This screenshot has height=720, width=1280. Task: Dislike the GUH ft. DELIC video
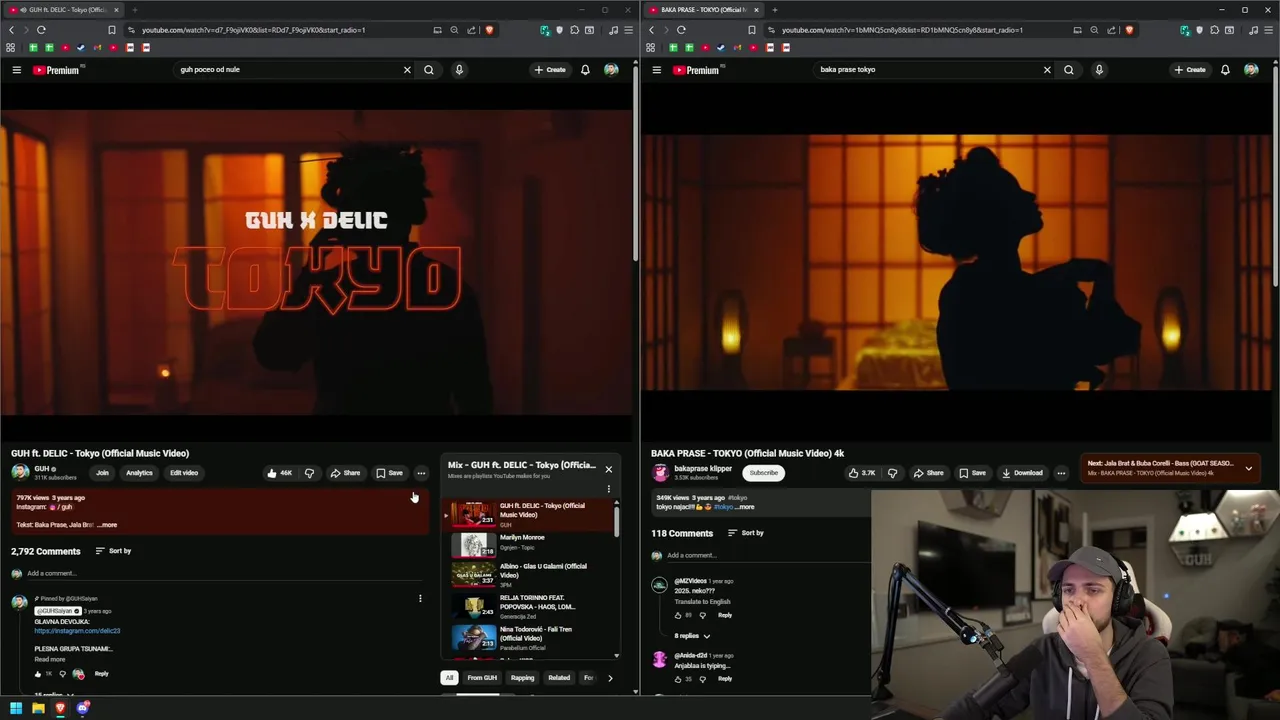309,473
